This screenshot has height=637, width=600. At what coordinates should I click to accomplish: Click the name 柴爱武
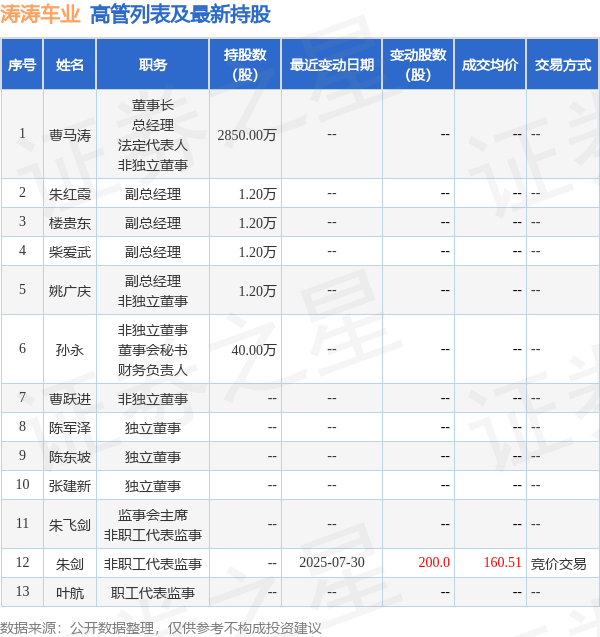(x=70, y=252)
